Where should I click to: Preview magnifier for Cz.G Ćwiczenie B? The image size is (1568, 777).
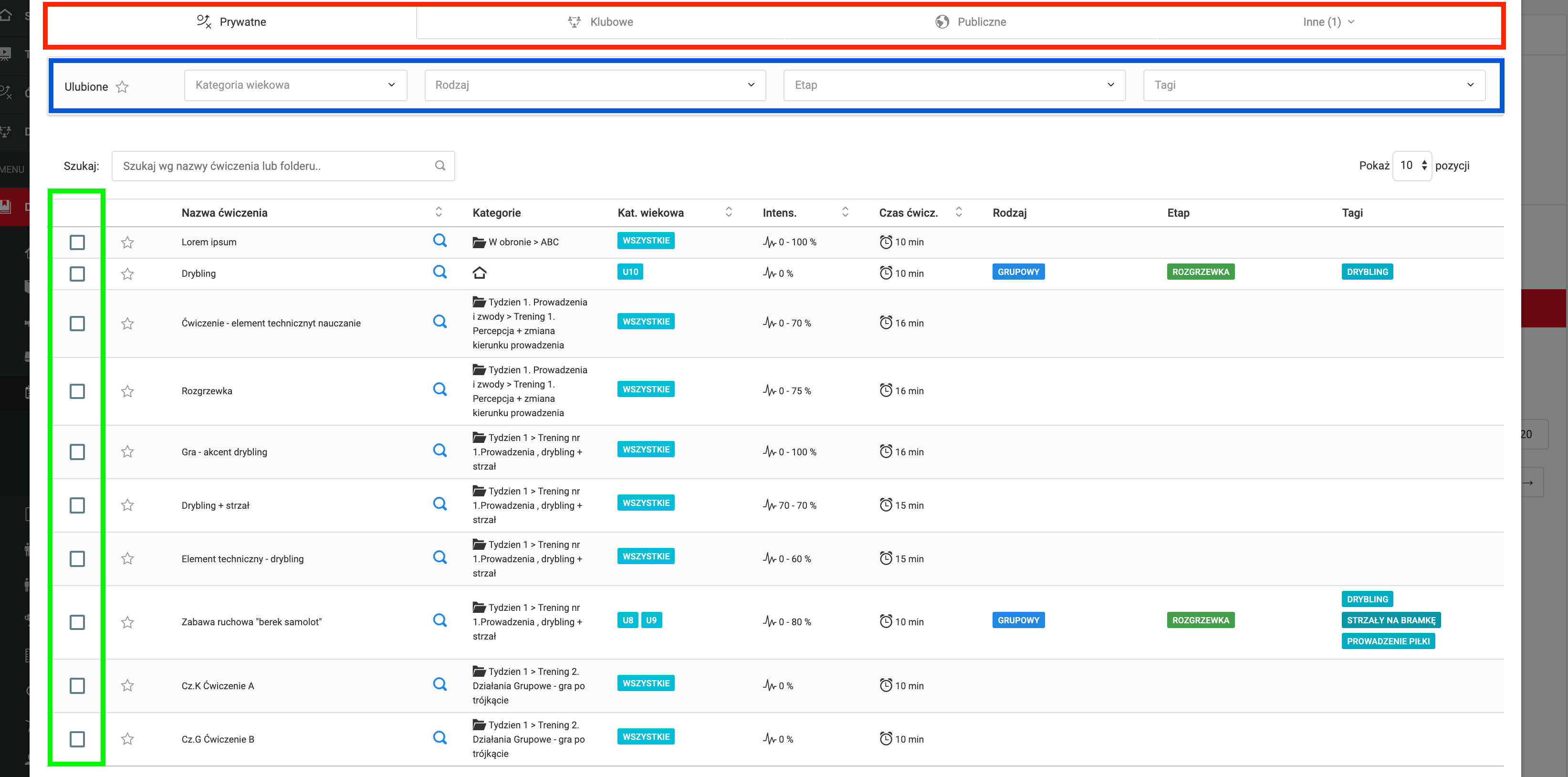(439, 737)
